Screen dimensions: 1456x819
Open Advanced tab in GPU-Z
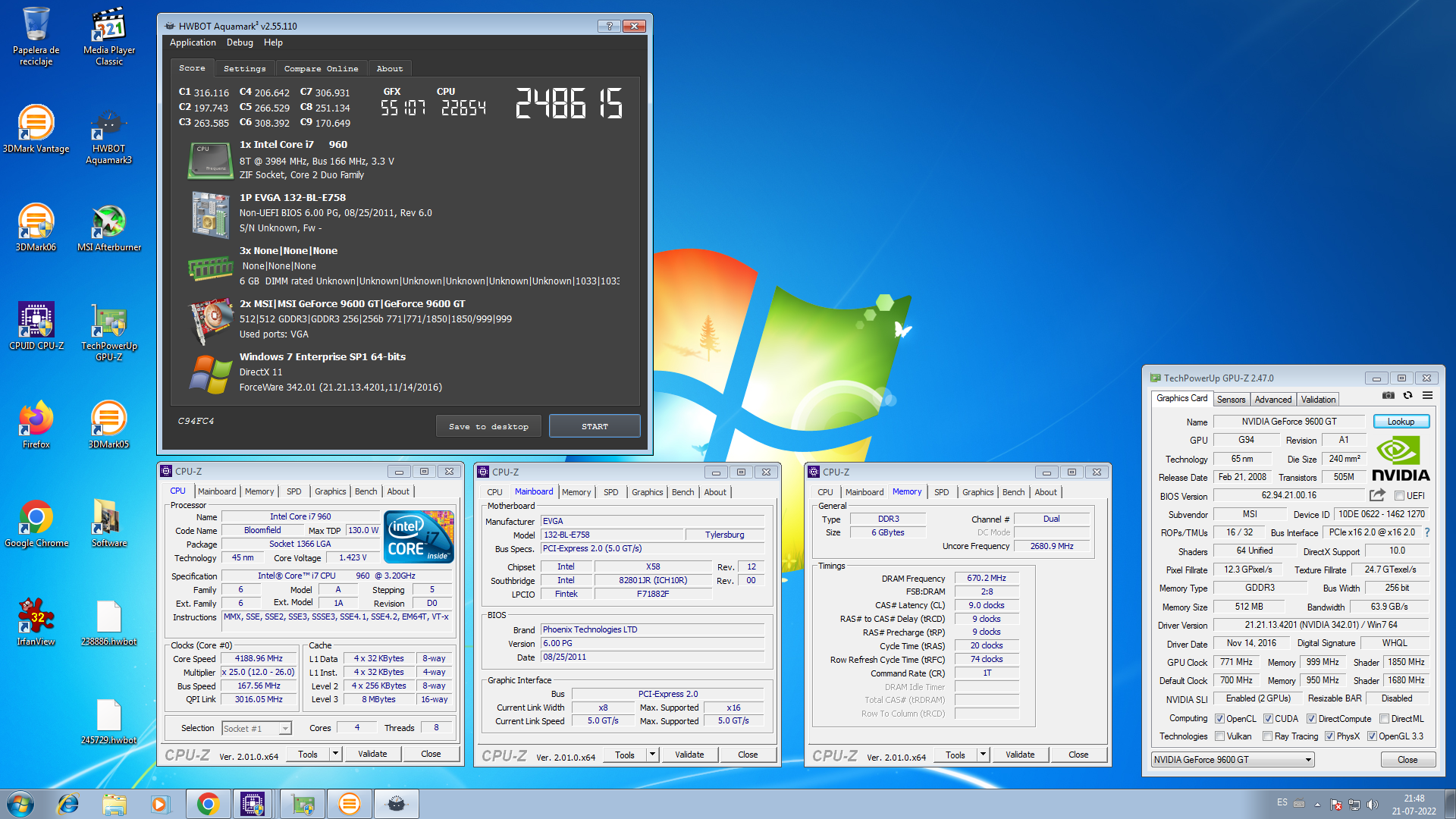pos(1272,400)
